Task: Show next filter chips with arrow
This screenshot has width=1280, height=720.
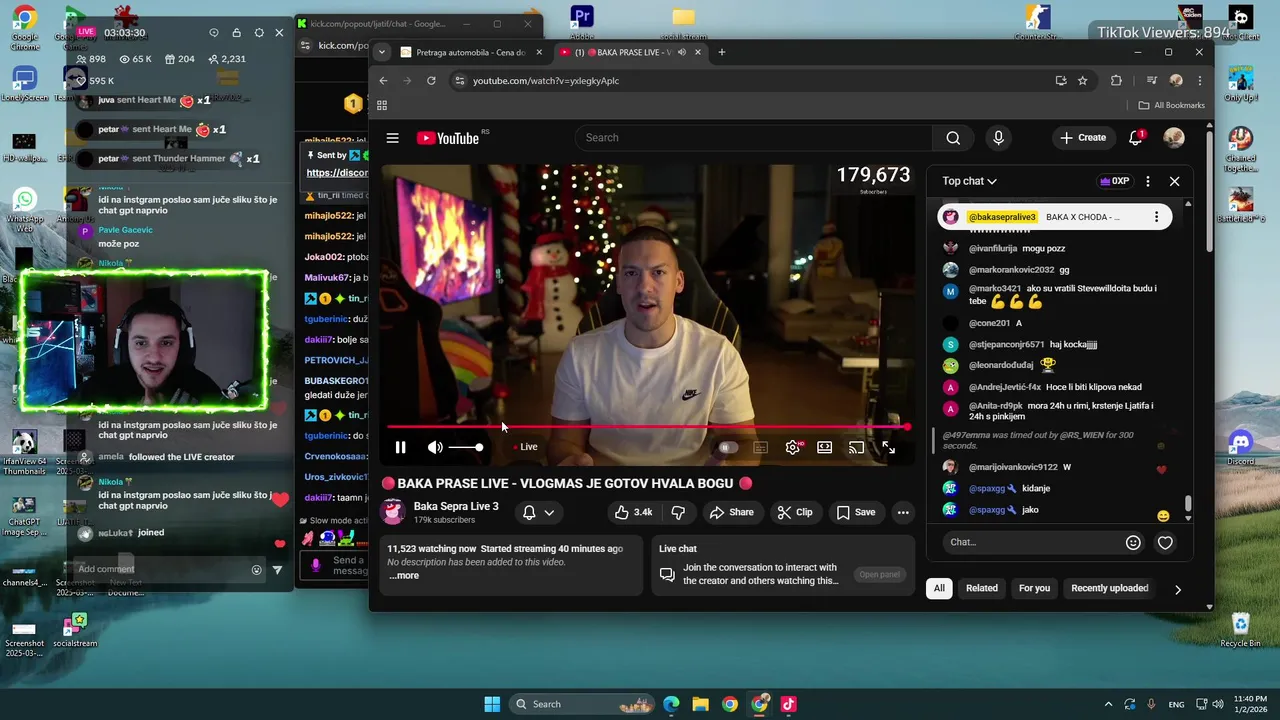Action: click(x=1177, y=589)
